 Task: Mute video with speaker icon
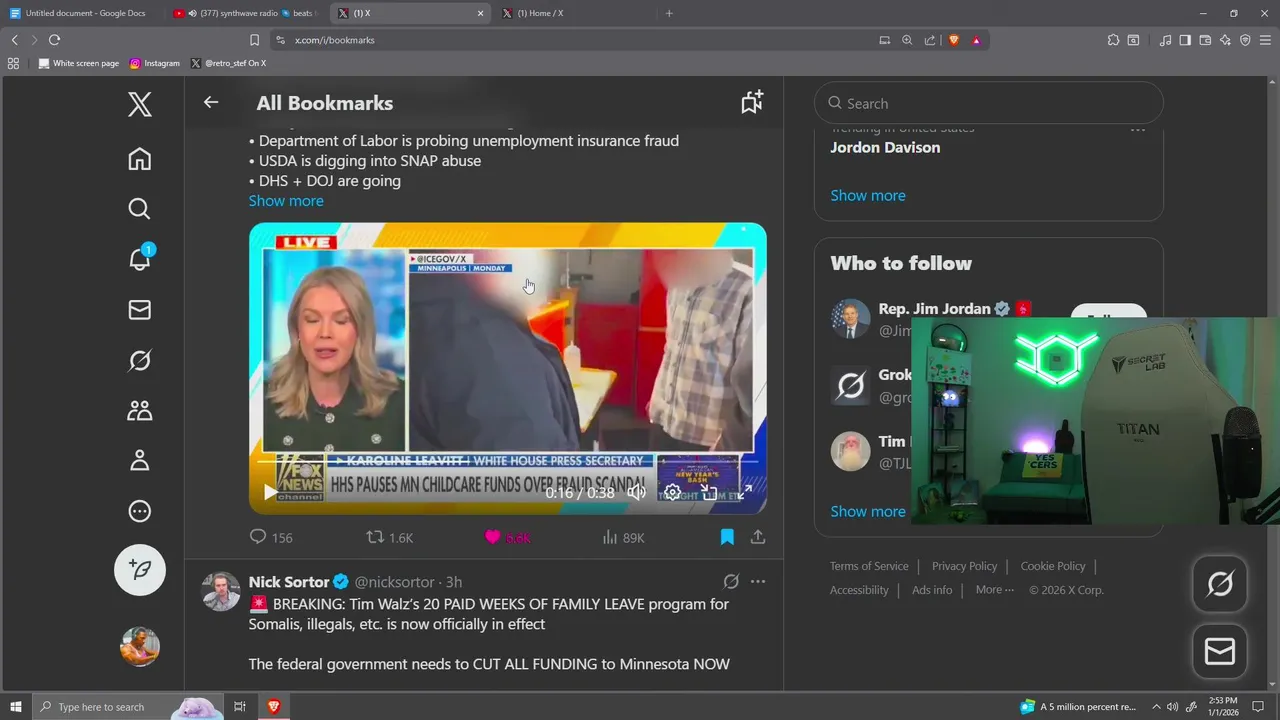(x=636, y=492)
